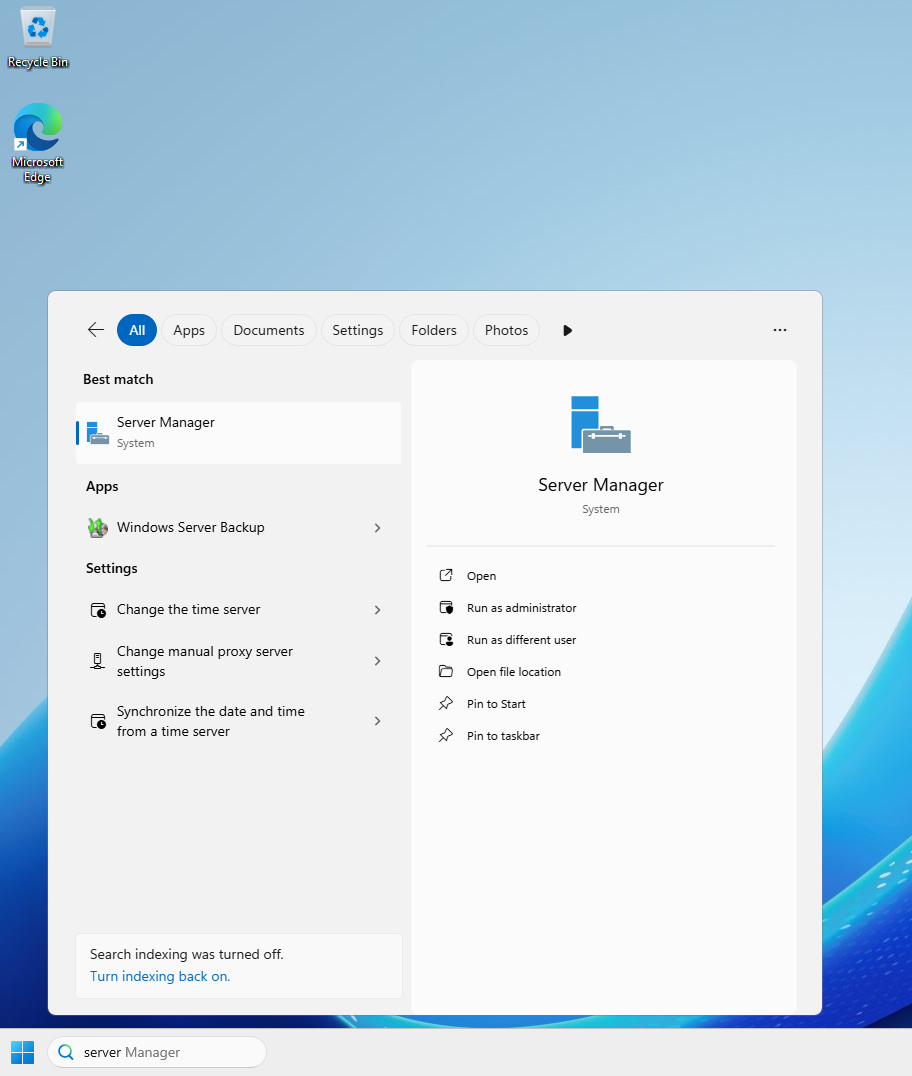Expand Windows Server Backup chevron
The width and height of the screenshot is (912, 1076).
[x=377, y=528]
